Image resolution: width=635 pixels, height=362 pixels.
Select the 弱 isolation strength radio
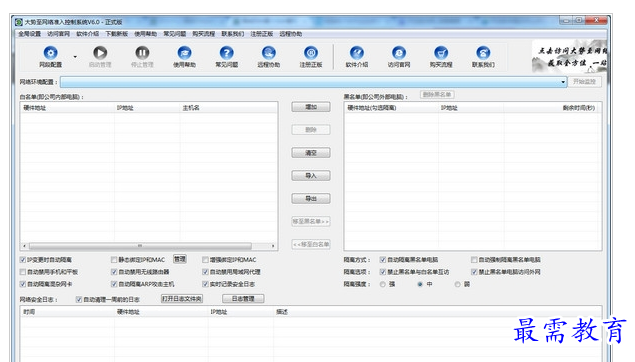458,284
